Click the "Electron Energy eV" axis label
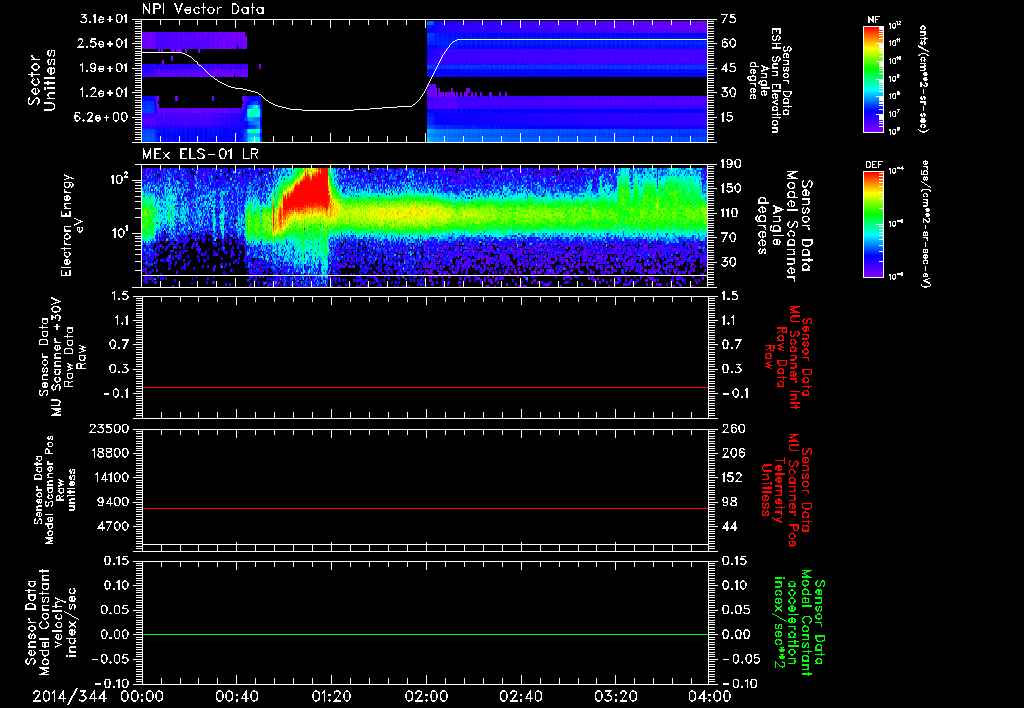This screenshot has height=708, width=1024. 72,225
